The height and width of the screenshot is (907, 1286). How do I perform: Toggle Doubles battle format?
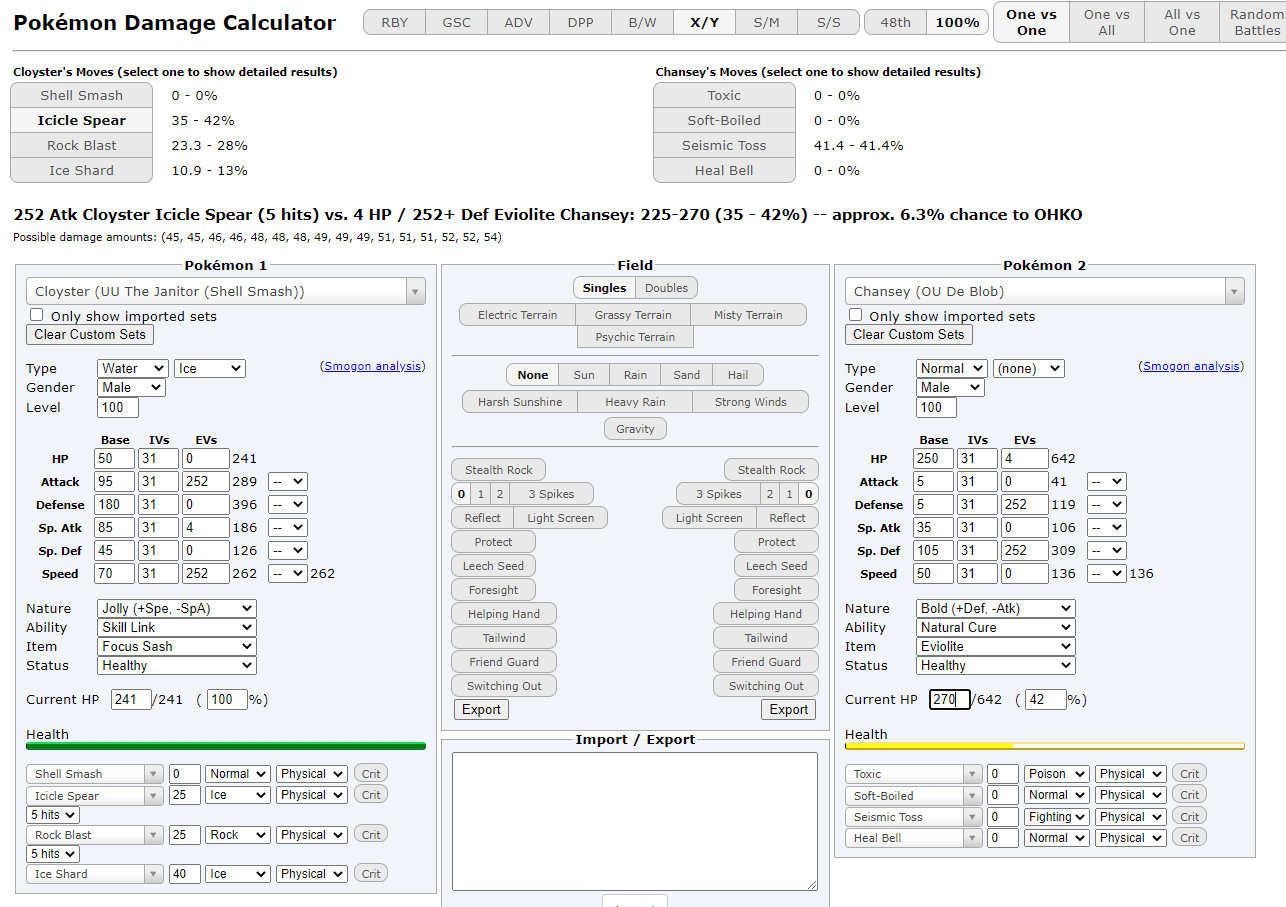[x=666, y=288]
